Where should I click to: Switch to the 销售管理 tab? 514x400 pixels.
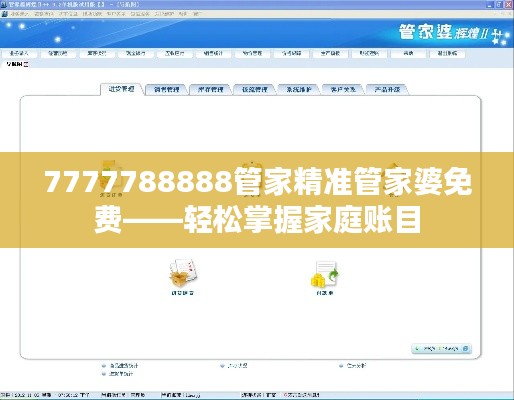pos(167,89)
